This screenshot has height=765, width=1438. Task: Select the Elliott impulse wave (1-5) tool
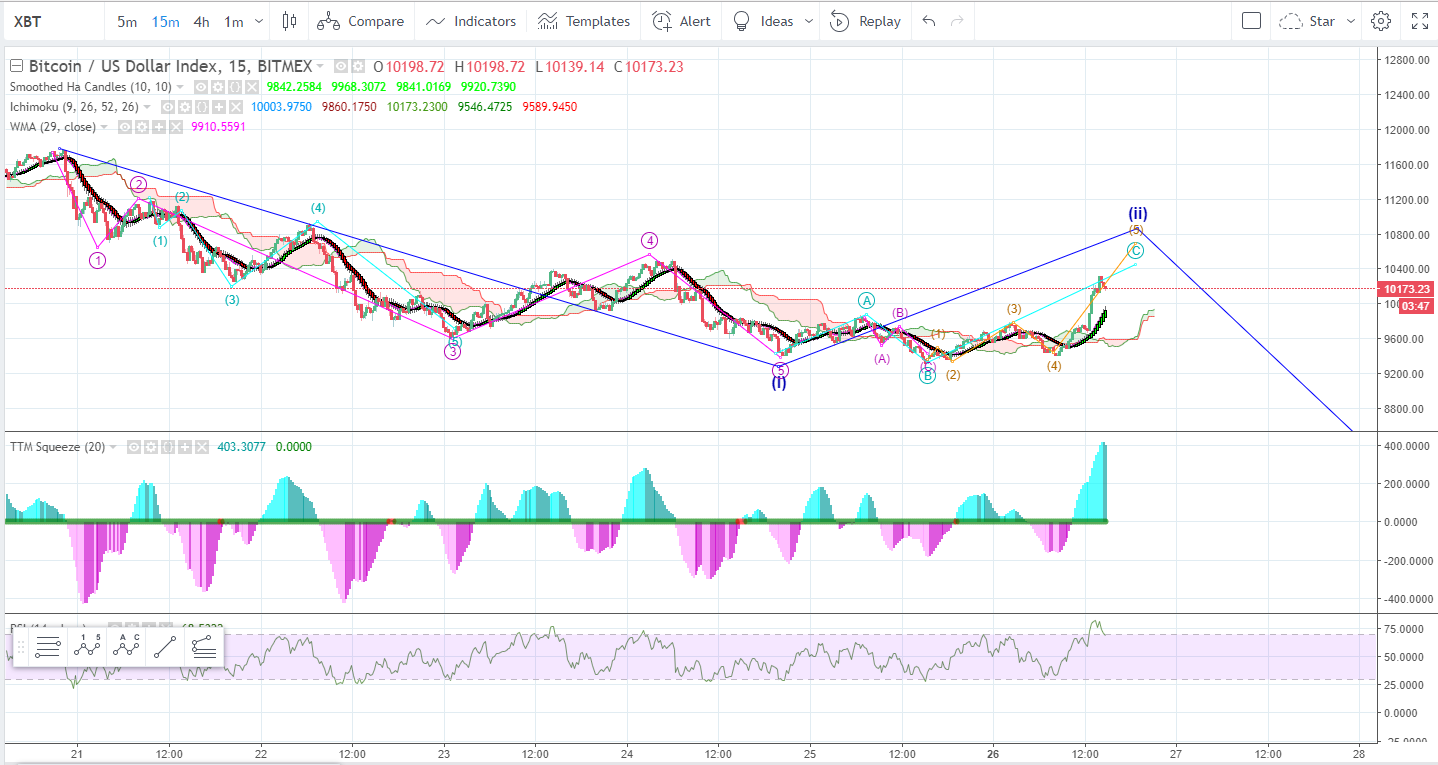point(88,647)
